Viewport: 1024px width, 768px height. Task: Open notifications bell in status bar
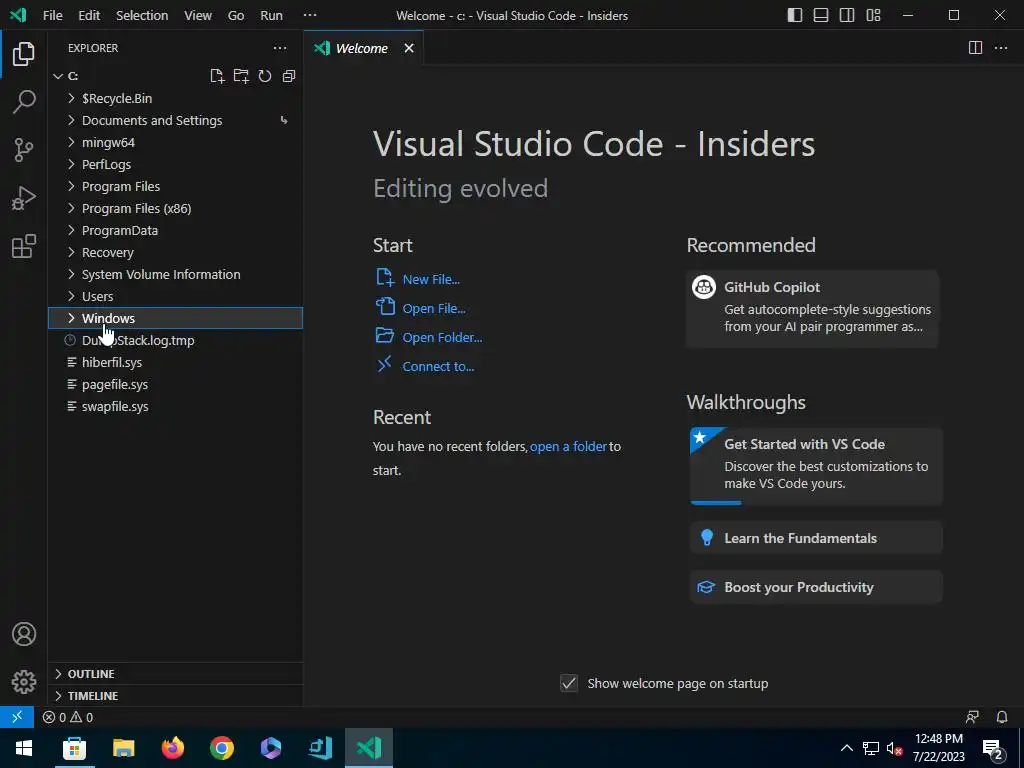pos(1002,717)
